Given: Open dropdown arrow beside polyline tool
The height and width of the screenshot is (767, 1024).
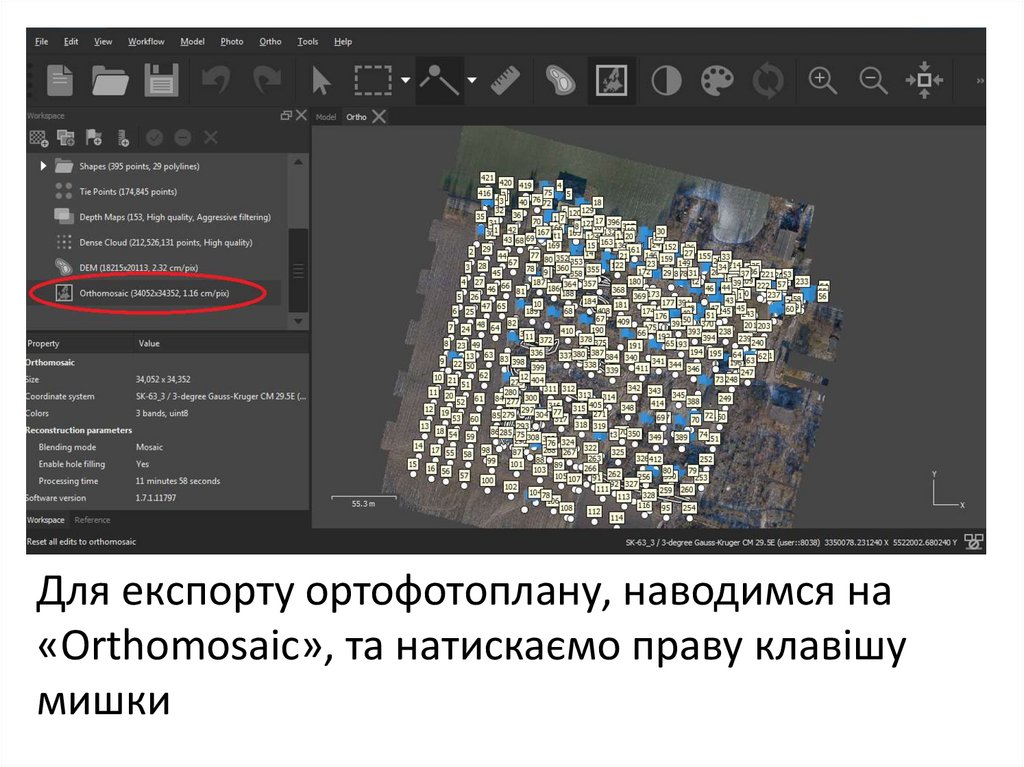Looking at the screenshot, I should pyautogui.click(x=471, y=80).
